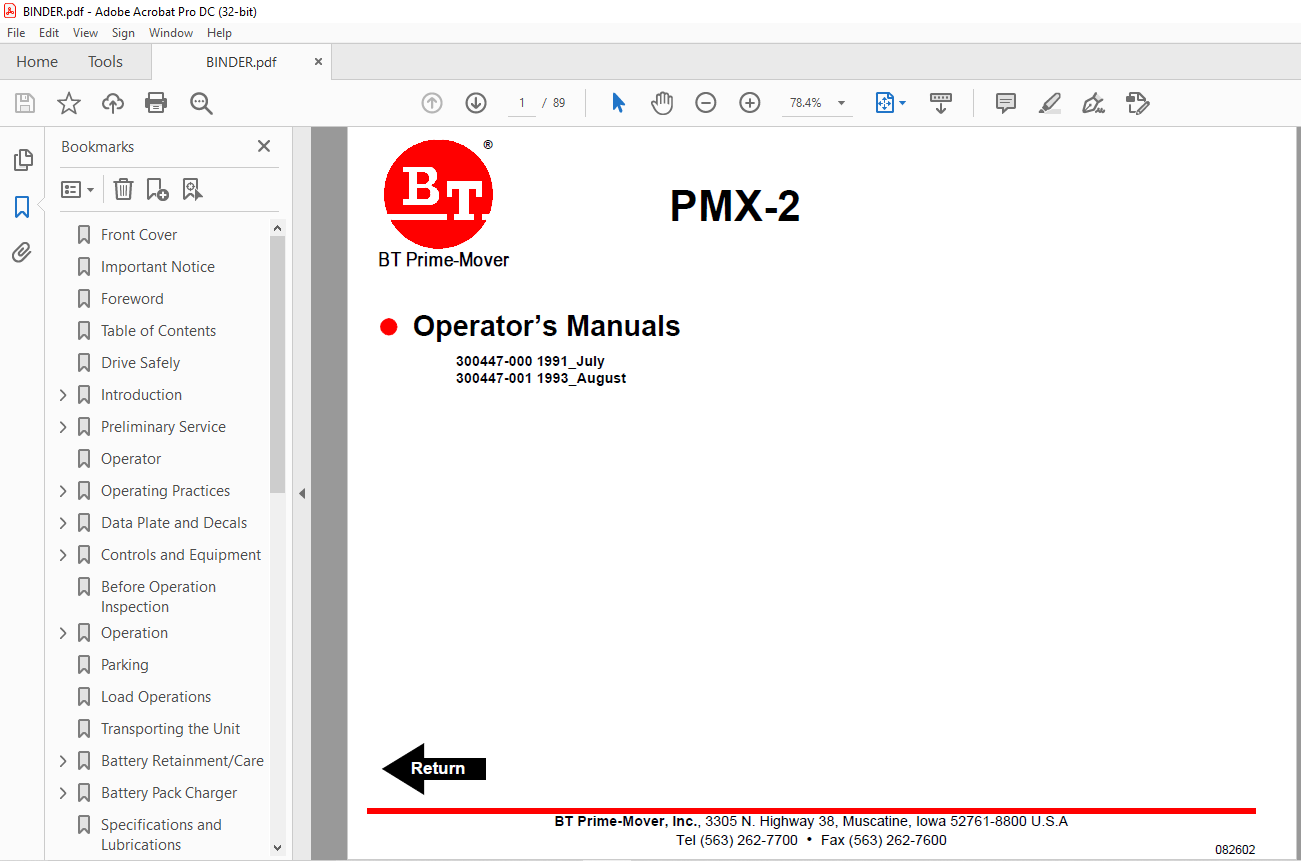The height and width of the screenshot is (861, 1301).
Task: Click bookmarks scrollbar down arrow
Action: point(278,848)
